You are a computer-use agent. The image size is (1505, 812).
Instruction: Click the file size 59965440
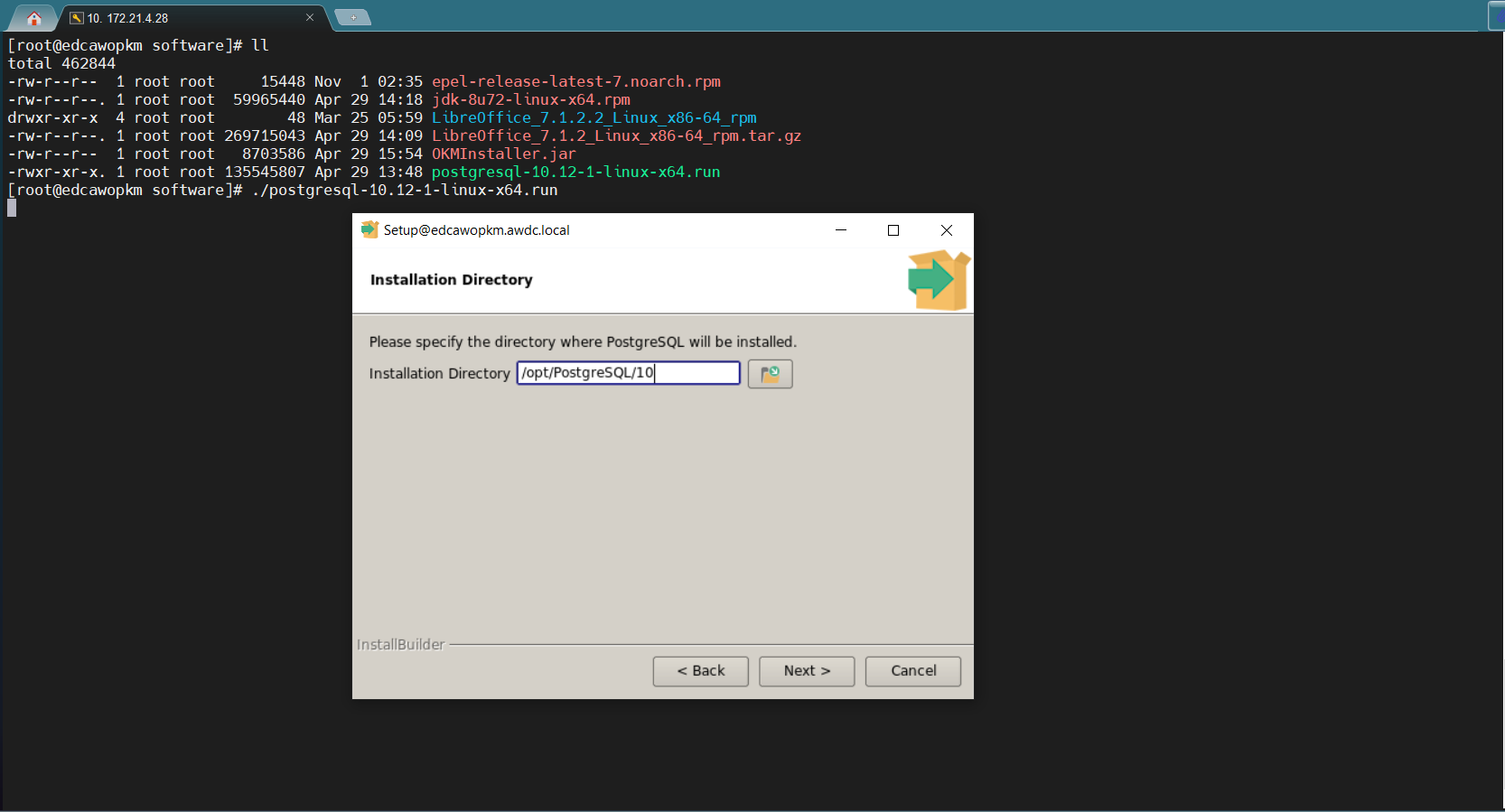[269, 99]
